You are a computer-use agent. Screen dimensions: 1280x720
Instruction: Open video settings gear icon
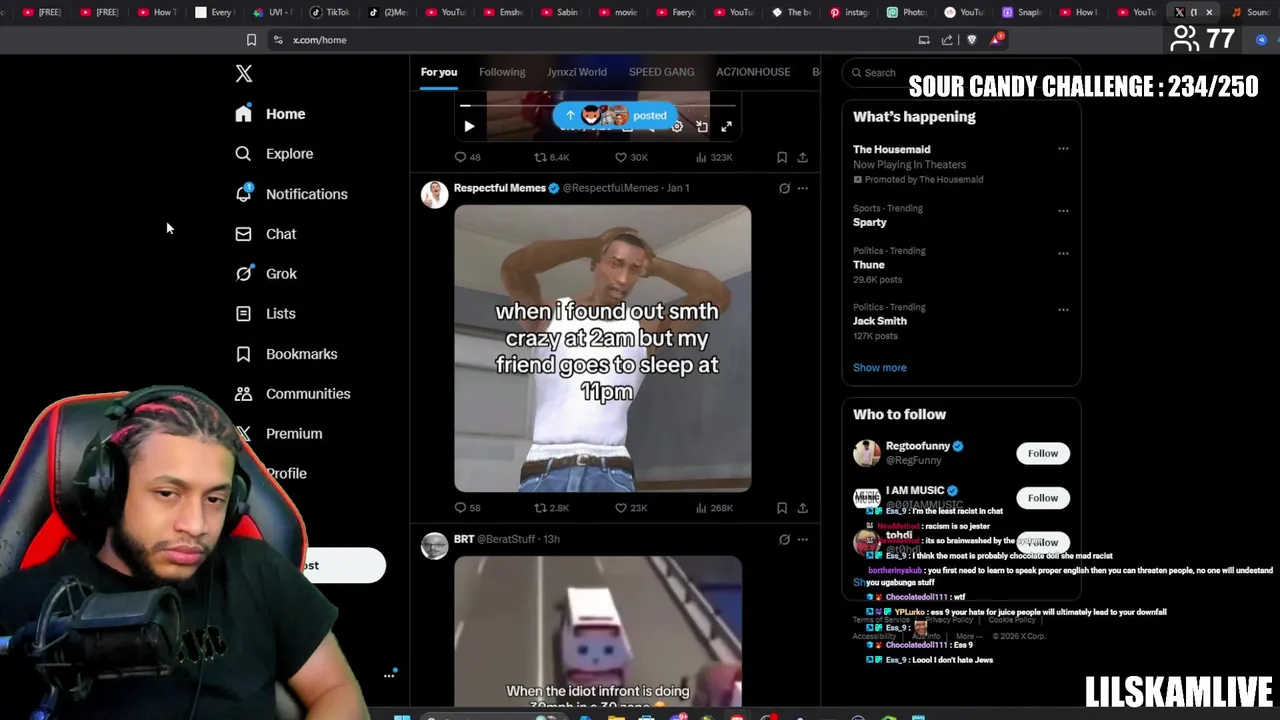coord(677,127)
